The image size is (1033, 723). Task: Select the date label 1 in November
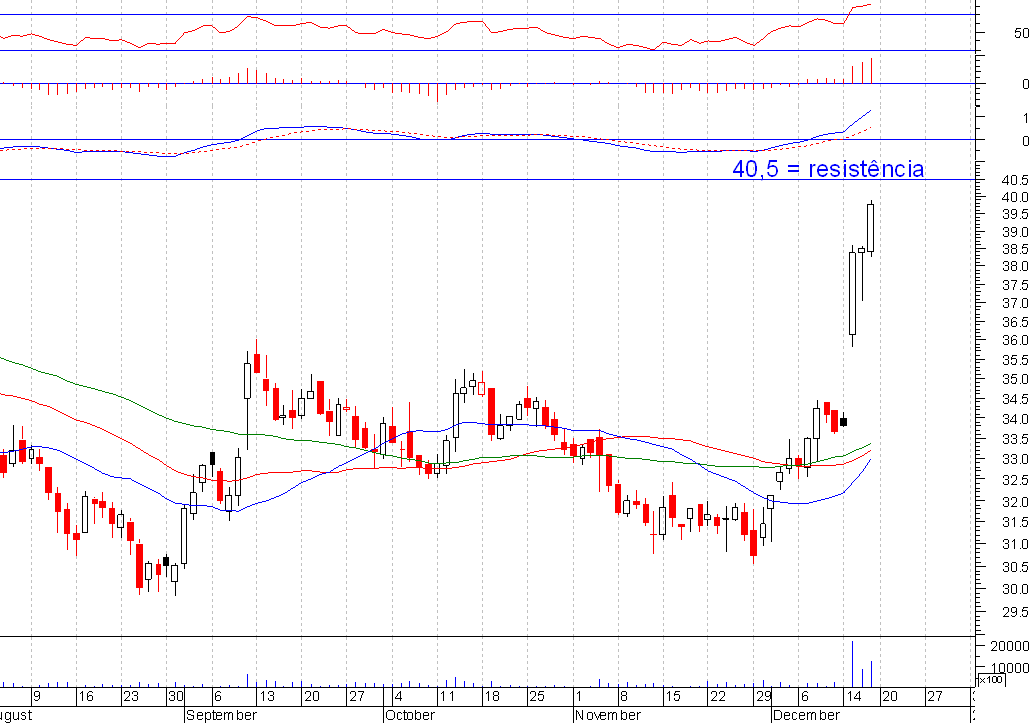[x=578, y=697]
